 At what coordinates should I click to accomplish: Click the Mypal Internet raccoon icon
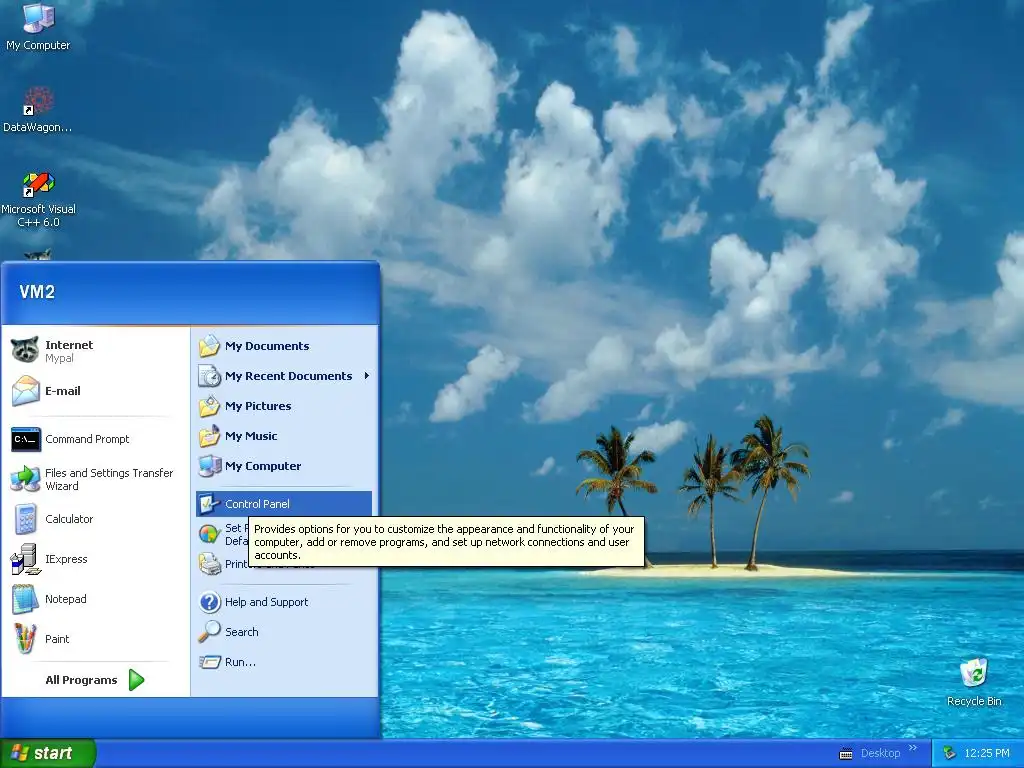[25, 351]
